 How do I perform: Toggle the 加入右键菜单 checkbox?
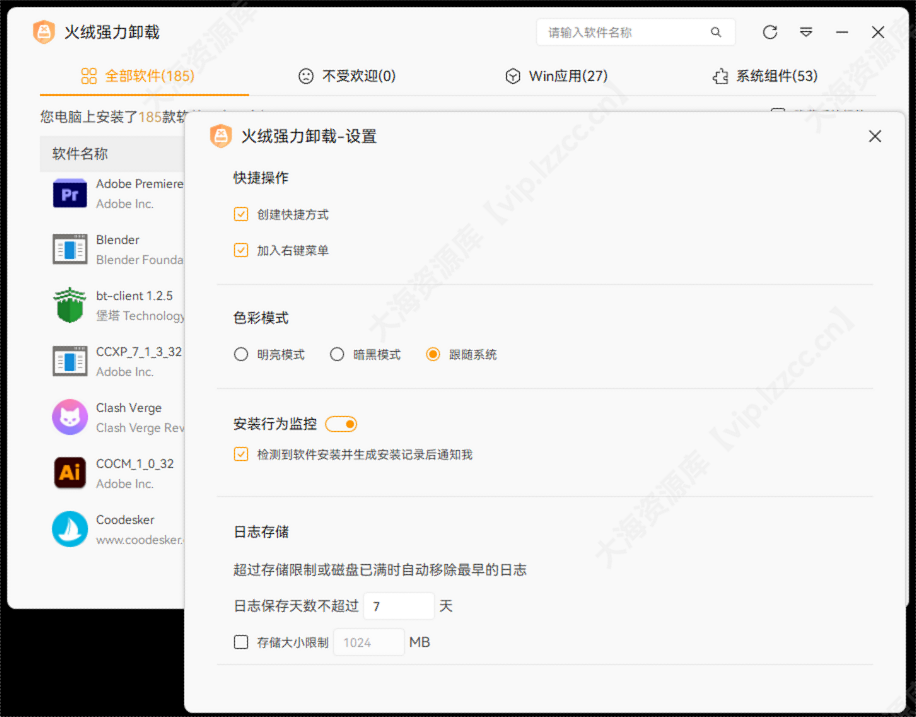coord(241,250)
